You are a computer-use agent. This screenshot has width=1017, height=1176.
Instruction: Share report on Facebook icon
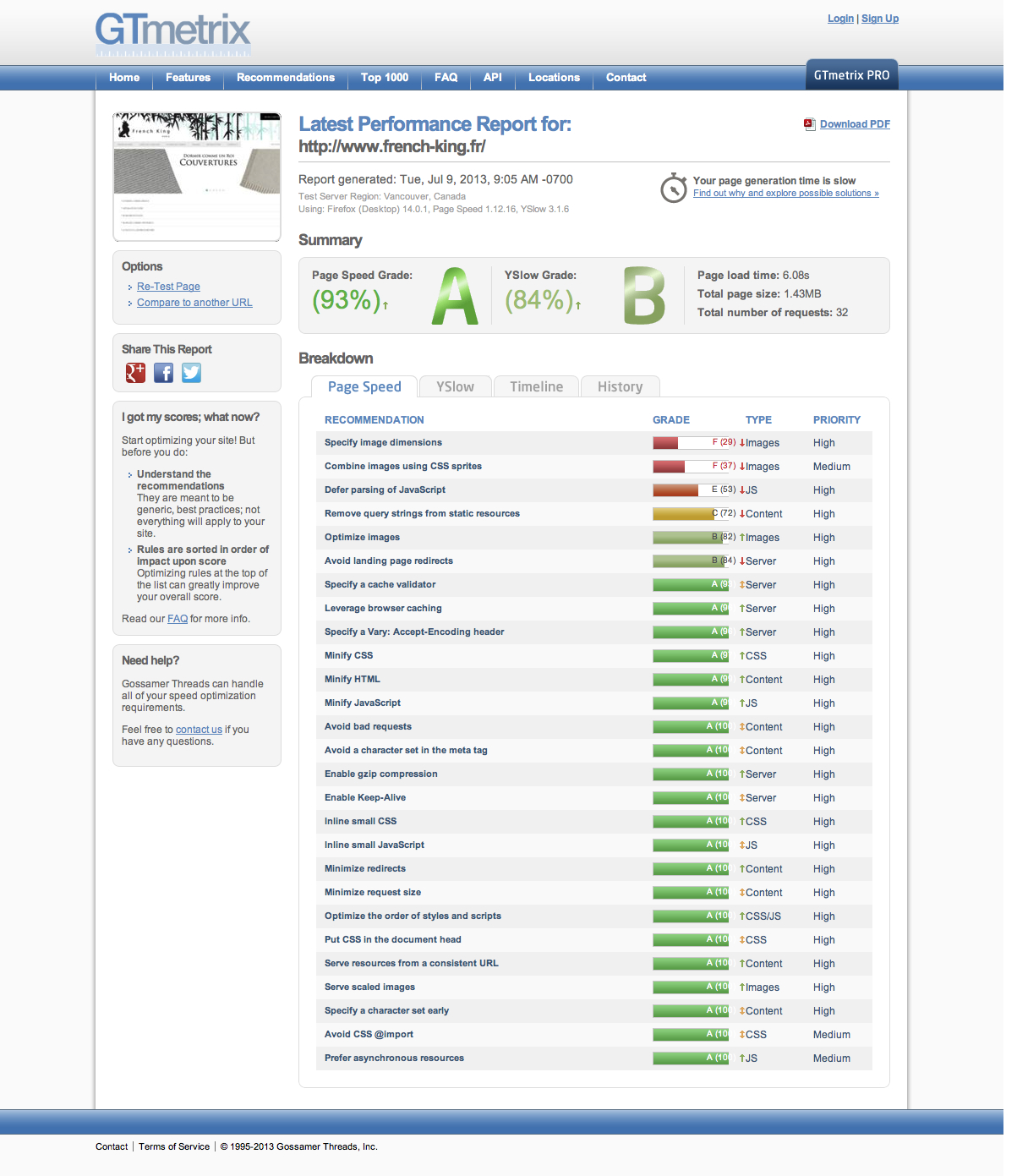[x=163, y=373]
